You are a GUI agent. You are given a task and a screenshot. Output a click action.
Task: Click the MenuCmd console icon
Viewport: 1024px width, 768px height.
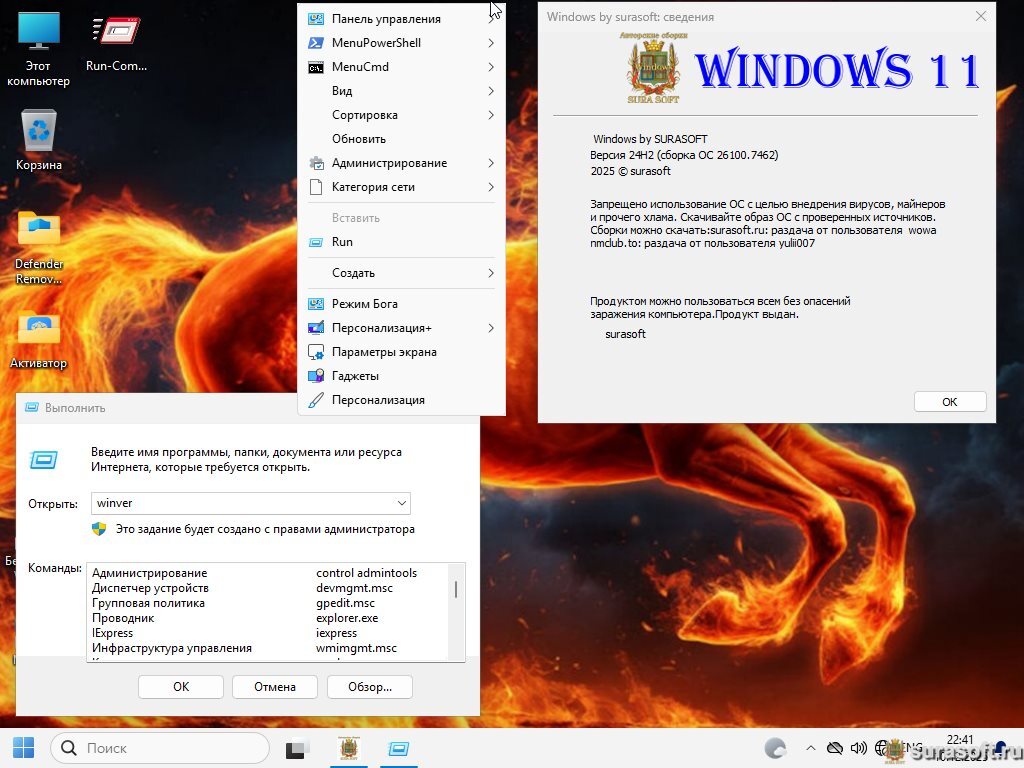(x=315, y=67)
